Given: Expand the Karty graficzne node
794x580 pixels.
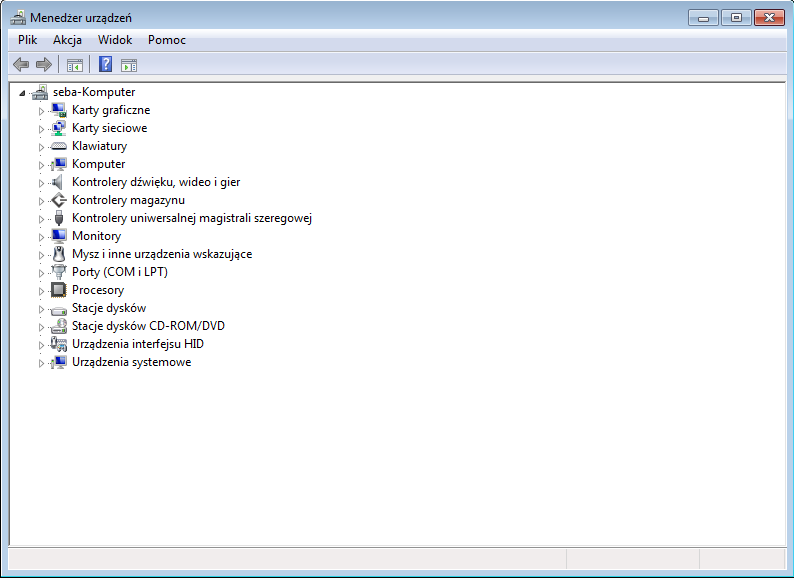Looking at the screenshot, I should pyautogui.click(x=42, y=111).
